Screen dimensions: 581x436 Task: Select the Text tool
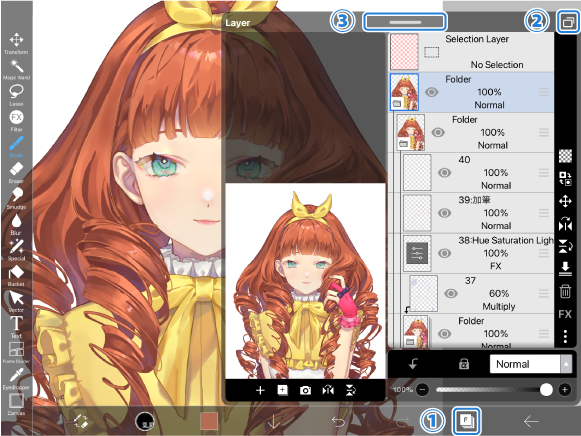pyautogui.click(x=16, y=327)
